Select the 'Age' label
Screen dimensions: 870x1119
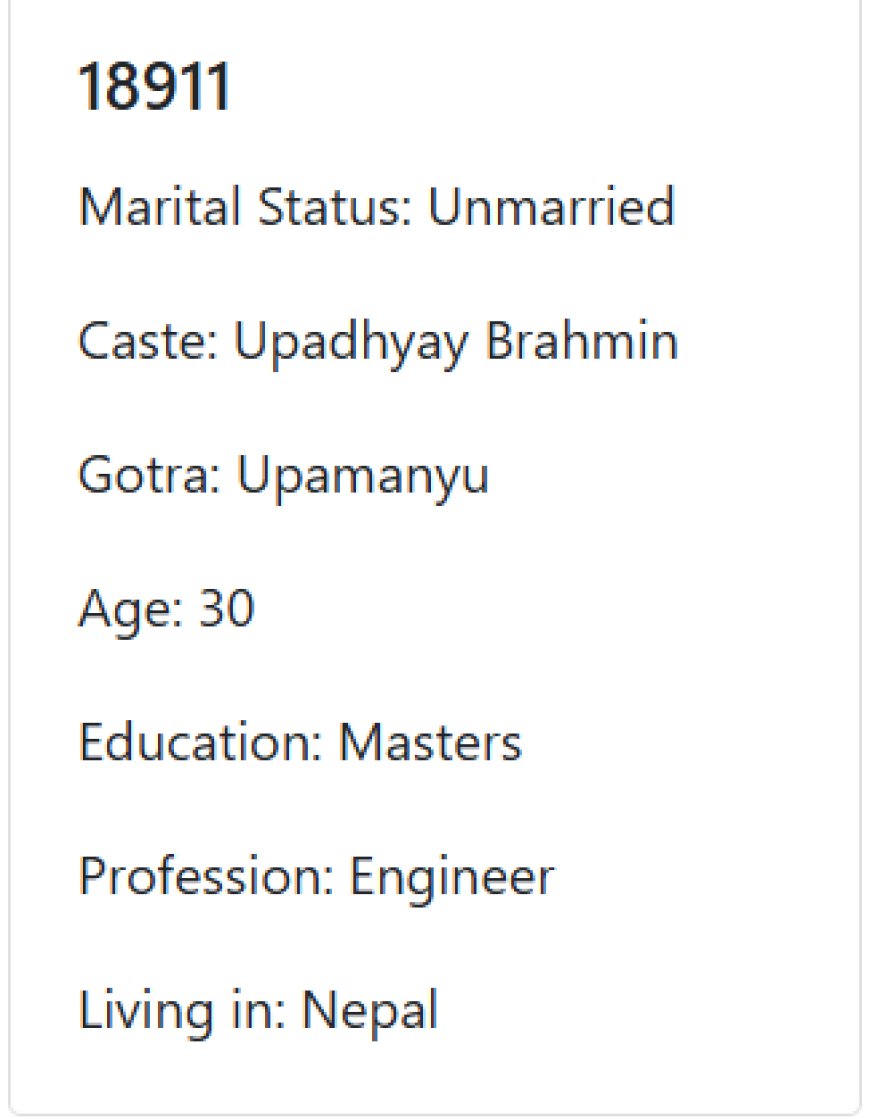pyautogui.click(x=131, y=611)
